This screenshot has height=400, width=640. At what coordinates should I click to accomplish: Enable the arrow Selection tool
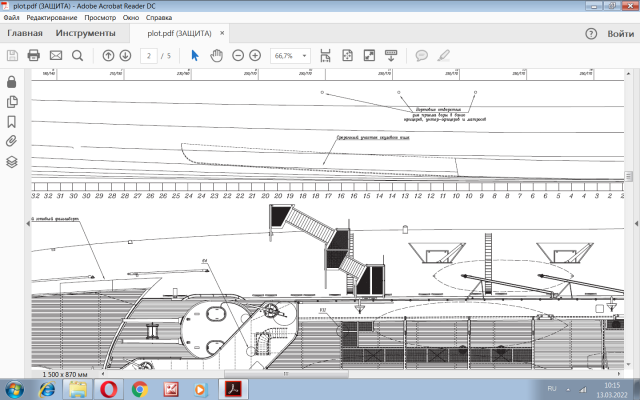196,55
